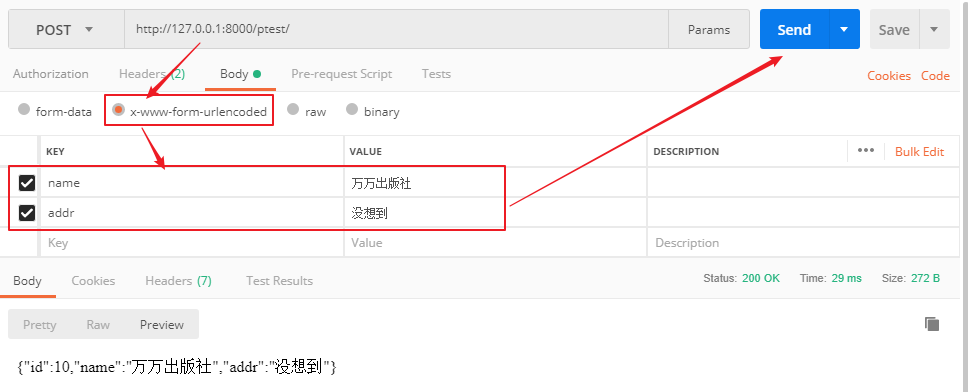Click the blue Send button
The image size is (968, 392).
point(795,29)
